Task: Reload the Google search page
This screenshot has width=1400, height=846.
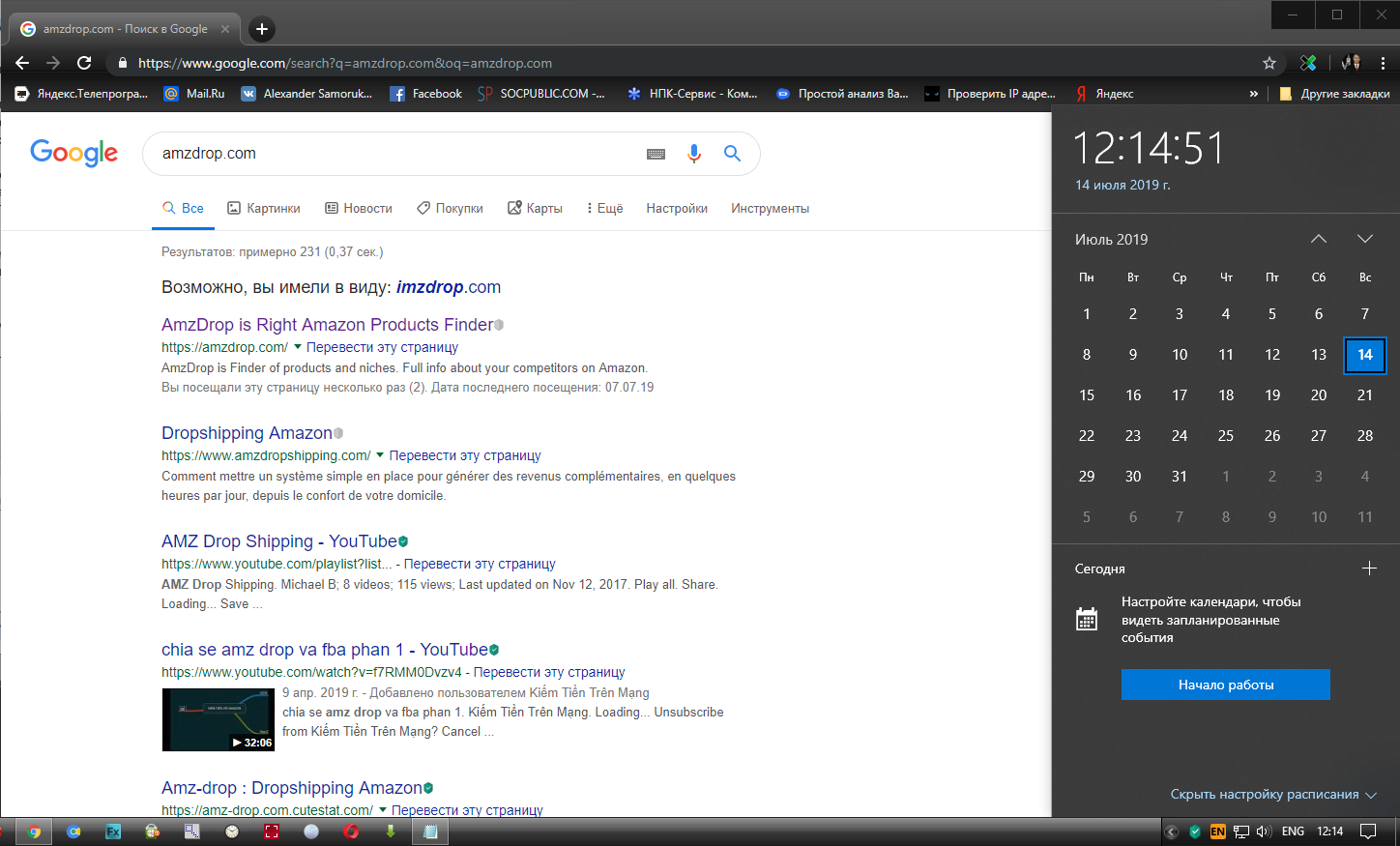Action: [84, 63]
